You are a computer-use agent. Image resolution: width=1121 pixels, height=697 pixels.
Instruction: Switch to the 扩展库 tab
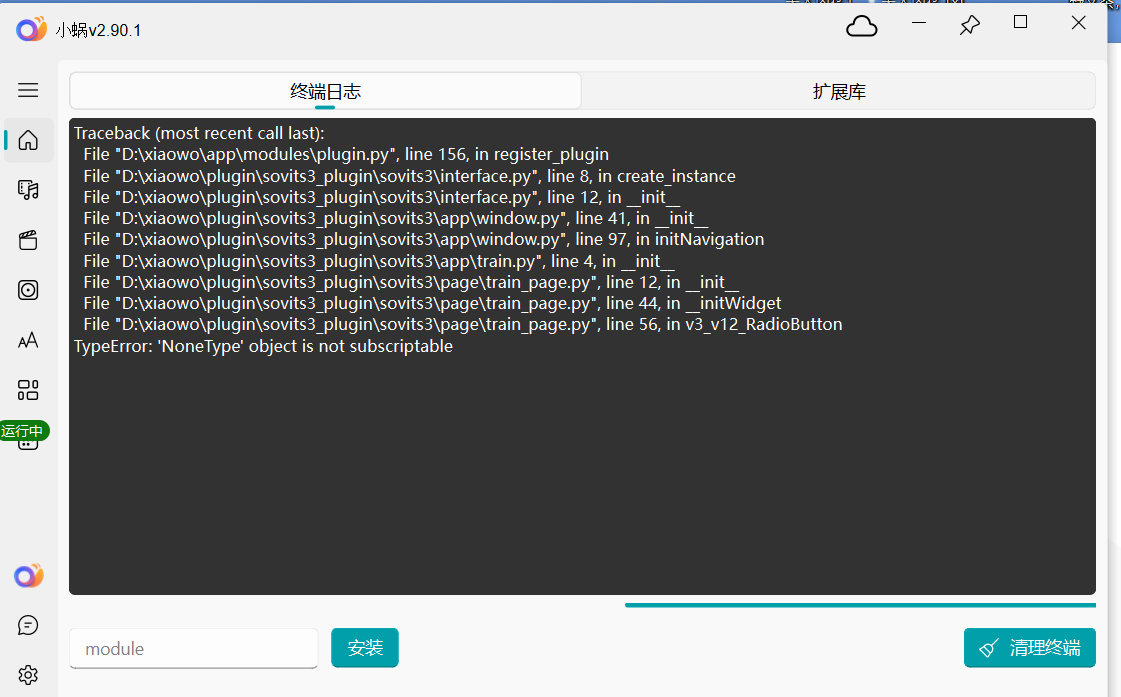tap(839, 91)
